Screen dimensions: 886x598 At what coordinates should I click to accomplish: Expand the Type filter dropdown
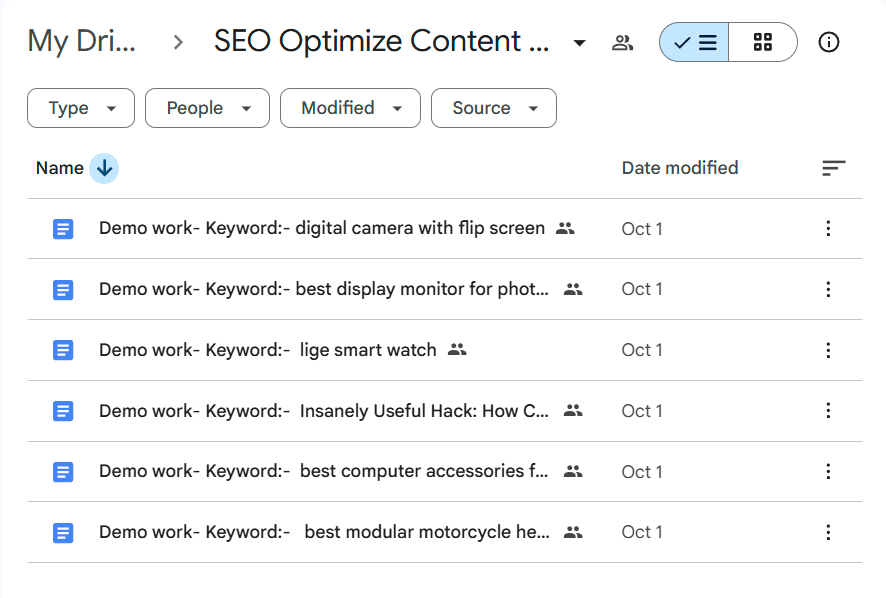coord(81,108)
